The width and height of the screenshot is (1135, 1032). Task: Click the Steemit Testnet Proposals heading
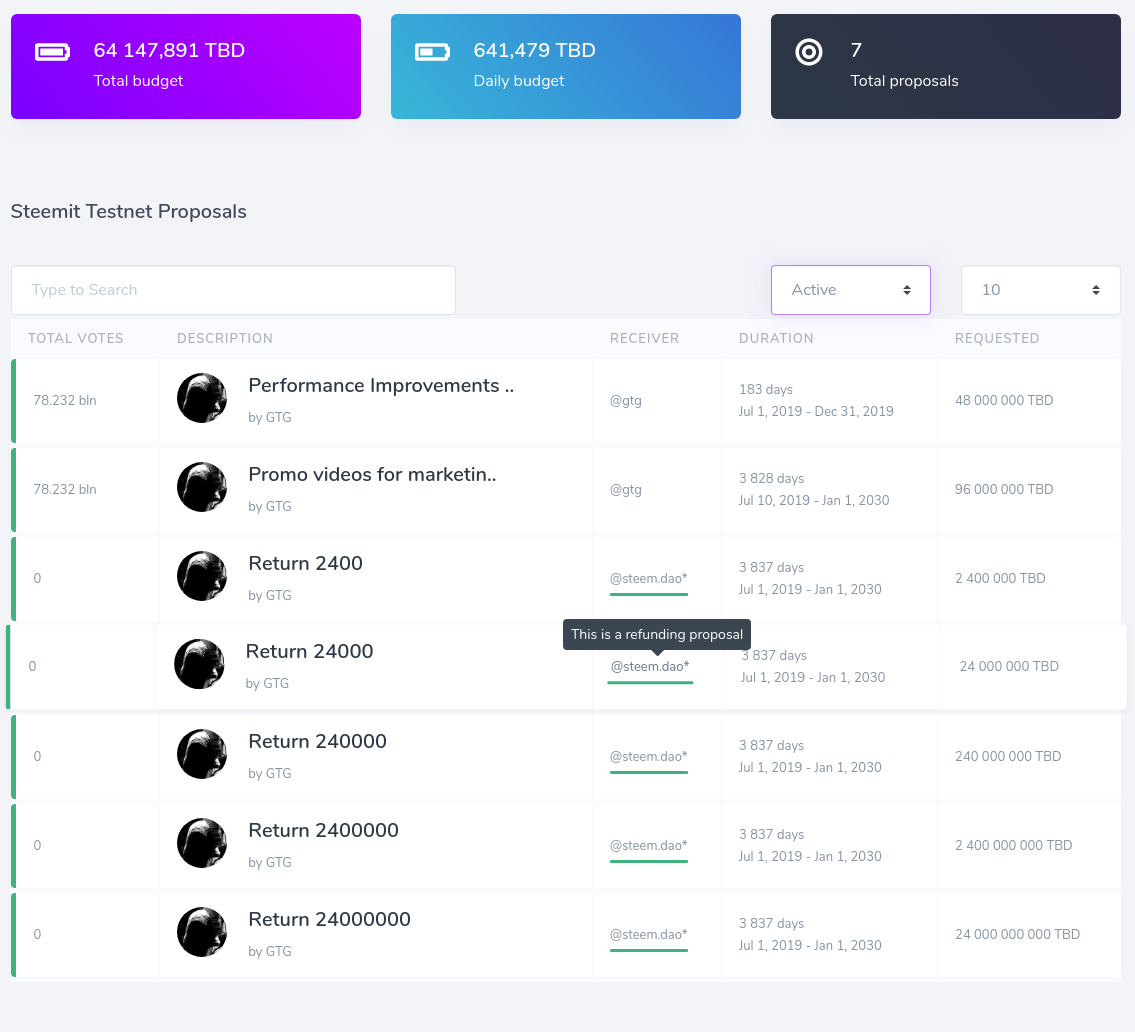tap(129, 212)
